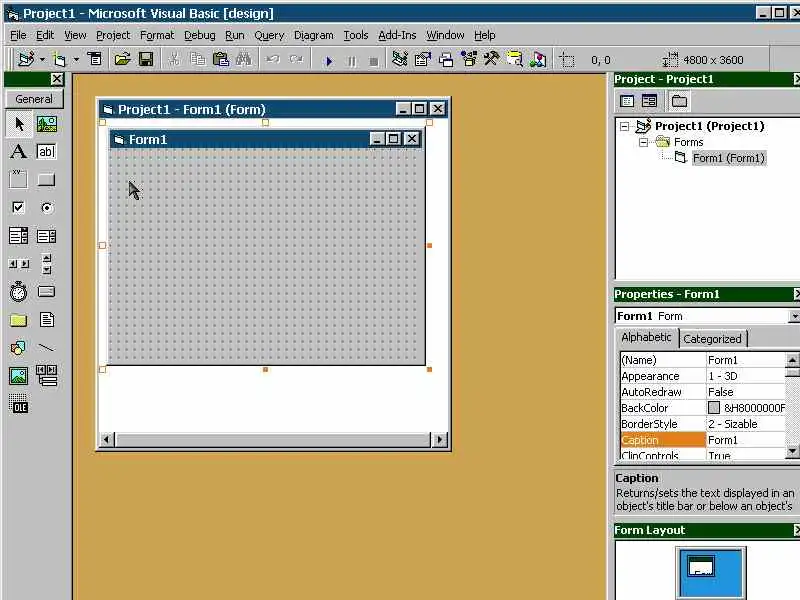Open the Query menu
The height and width of the screenshot is (600, 800).
click(x=269, y=35)
